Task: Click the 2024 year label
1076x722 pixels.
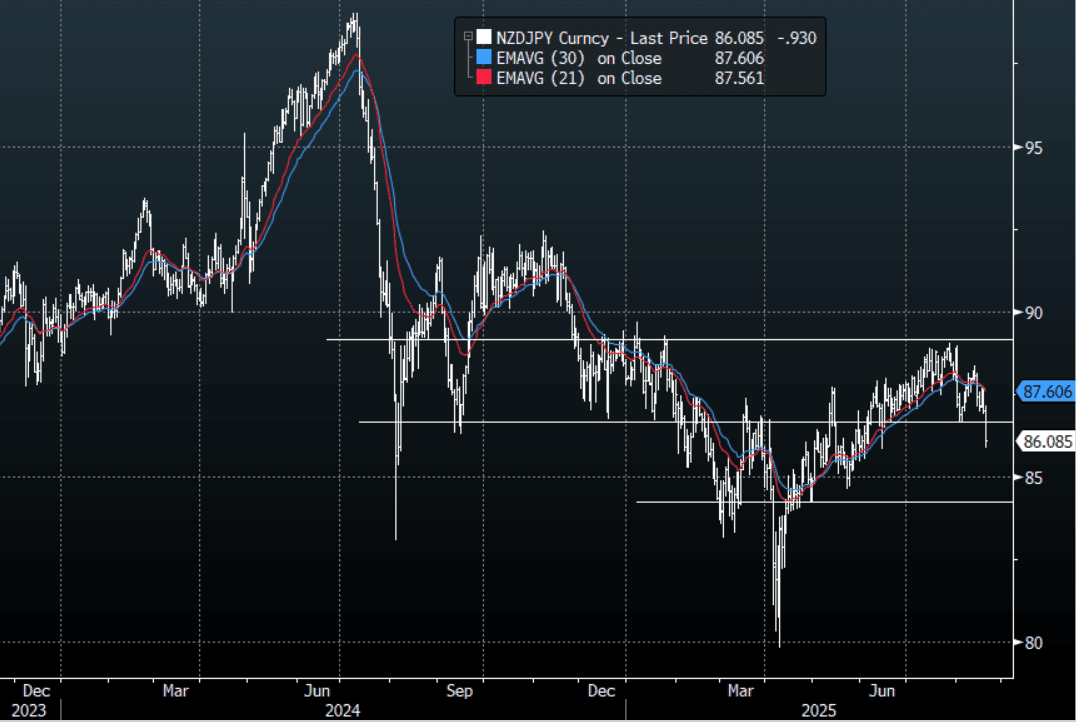Action: pyautogui.click(x=342, y=710)
